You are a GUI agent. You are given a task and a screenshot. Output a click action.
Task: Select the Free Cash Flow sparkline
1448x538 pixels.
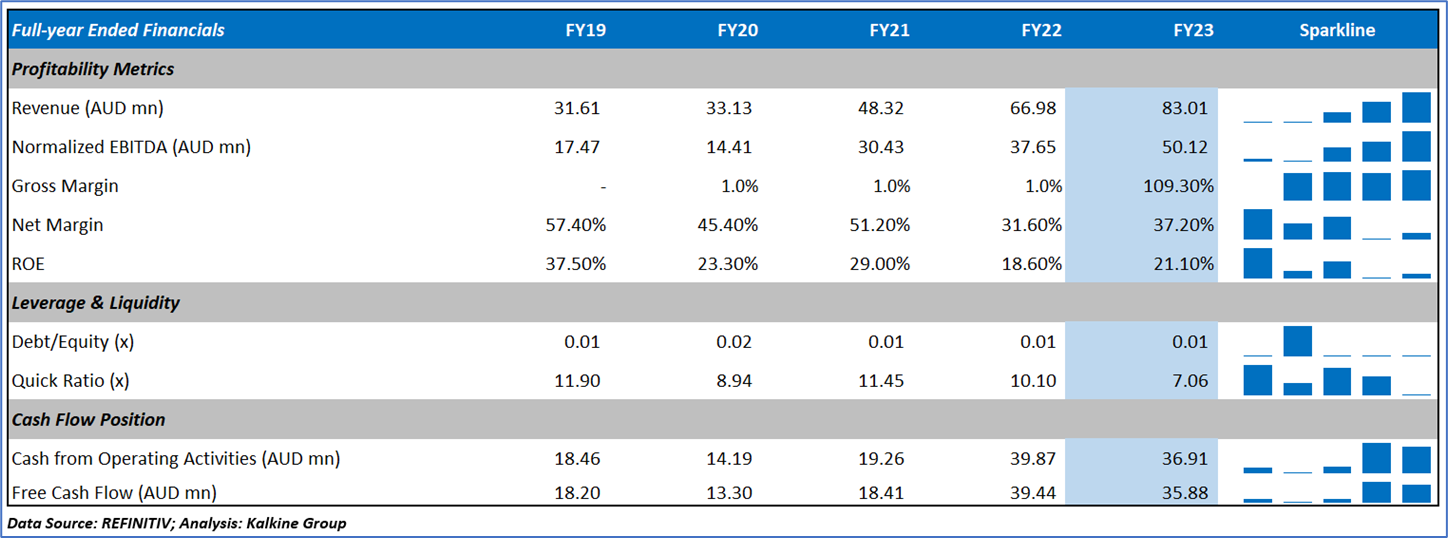(x=1337, y=492)
